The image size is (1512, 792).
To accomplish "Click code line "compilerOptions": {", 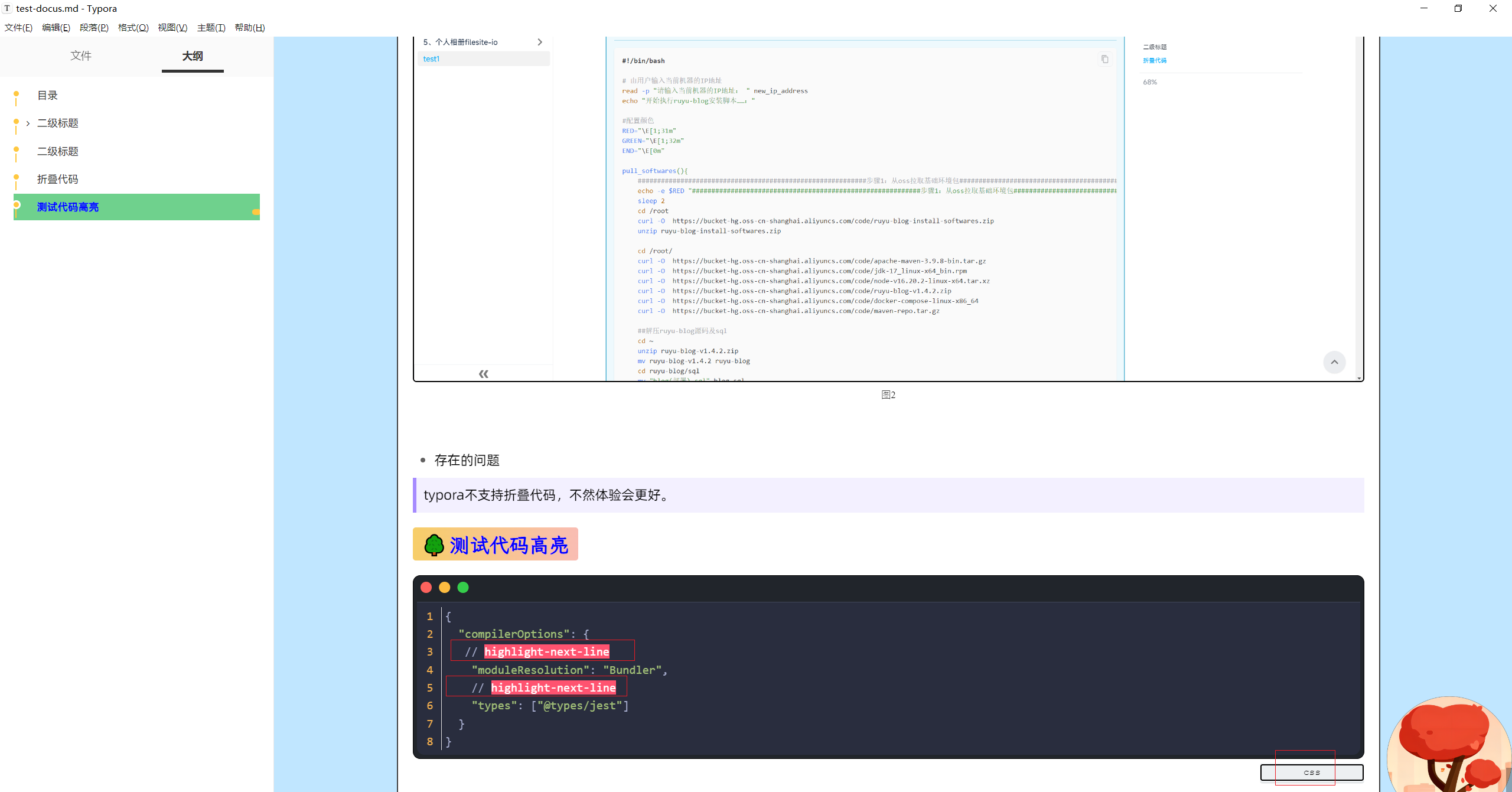I will [x=524, y=634].
